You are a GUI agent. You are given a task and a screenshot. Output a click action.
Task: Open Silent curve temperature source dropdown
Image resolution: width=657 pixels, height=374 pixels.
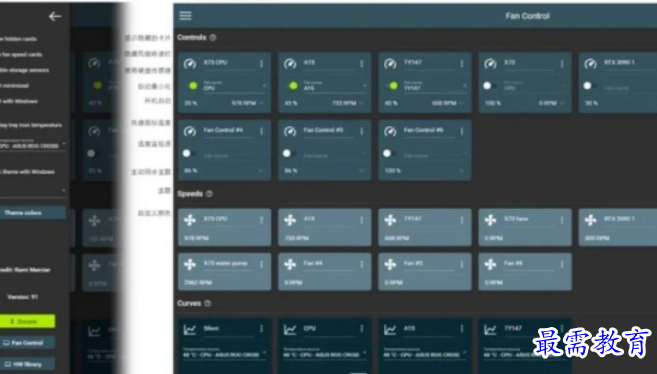pos(225,353)
